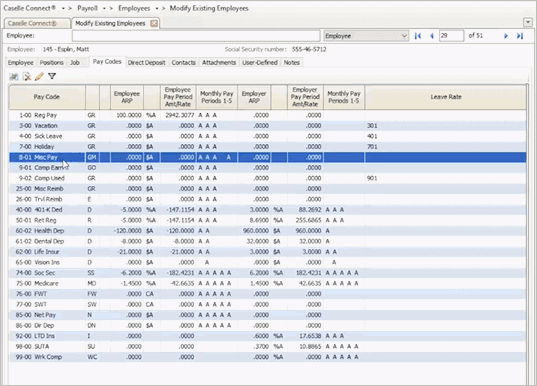Open the Payroll breadcrumb dropdown arrow
This screenshot has height=386, width=537.
tap(104, 8)
